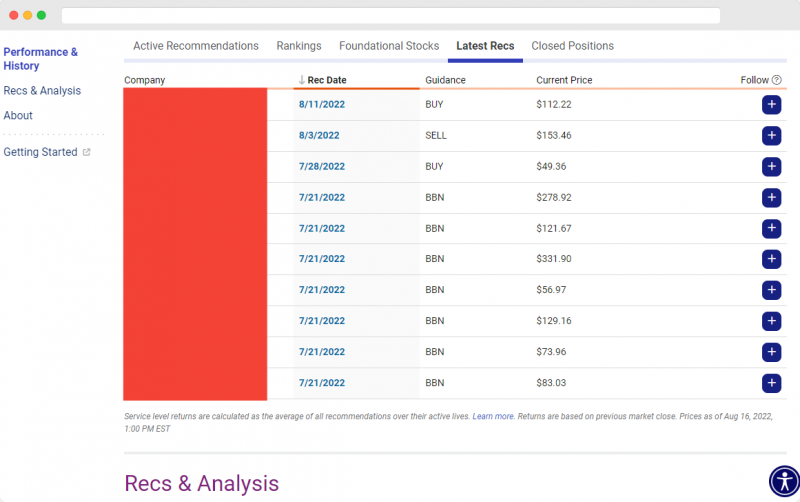800x502 pixels.
Task: Click the $56.97 current price
Action: (x=551, y=290)
